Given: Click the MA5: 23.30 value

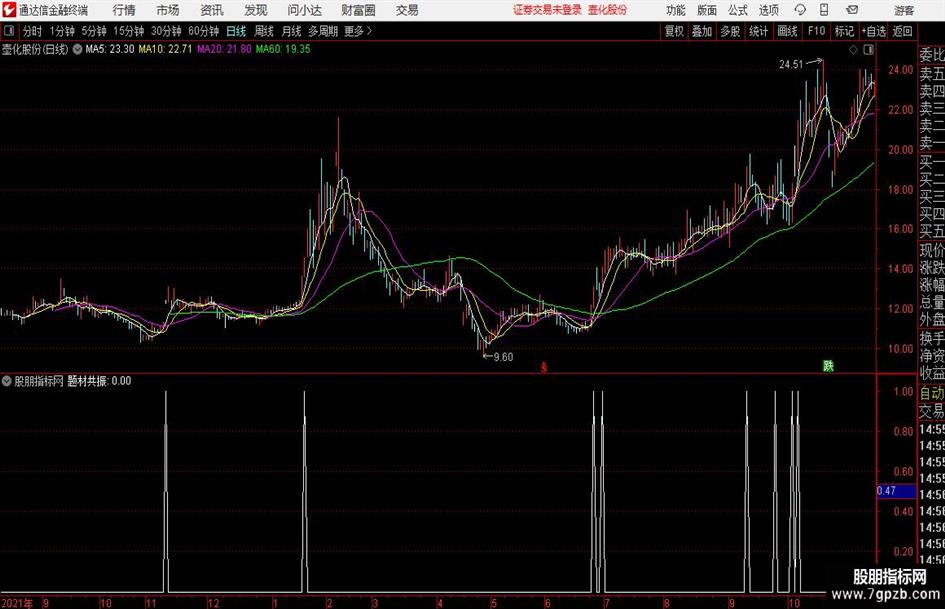Looking at the screenshot, I should coord(110,49).
